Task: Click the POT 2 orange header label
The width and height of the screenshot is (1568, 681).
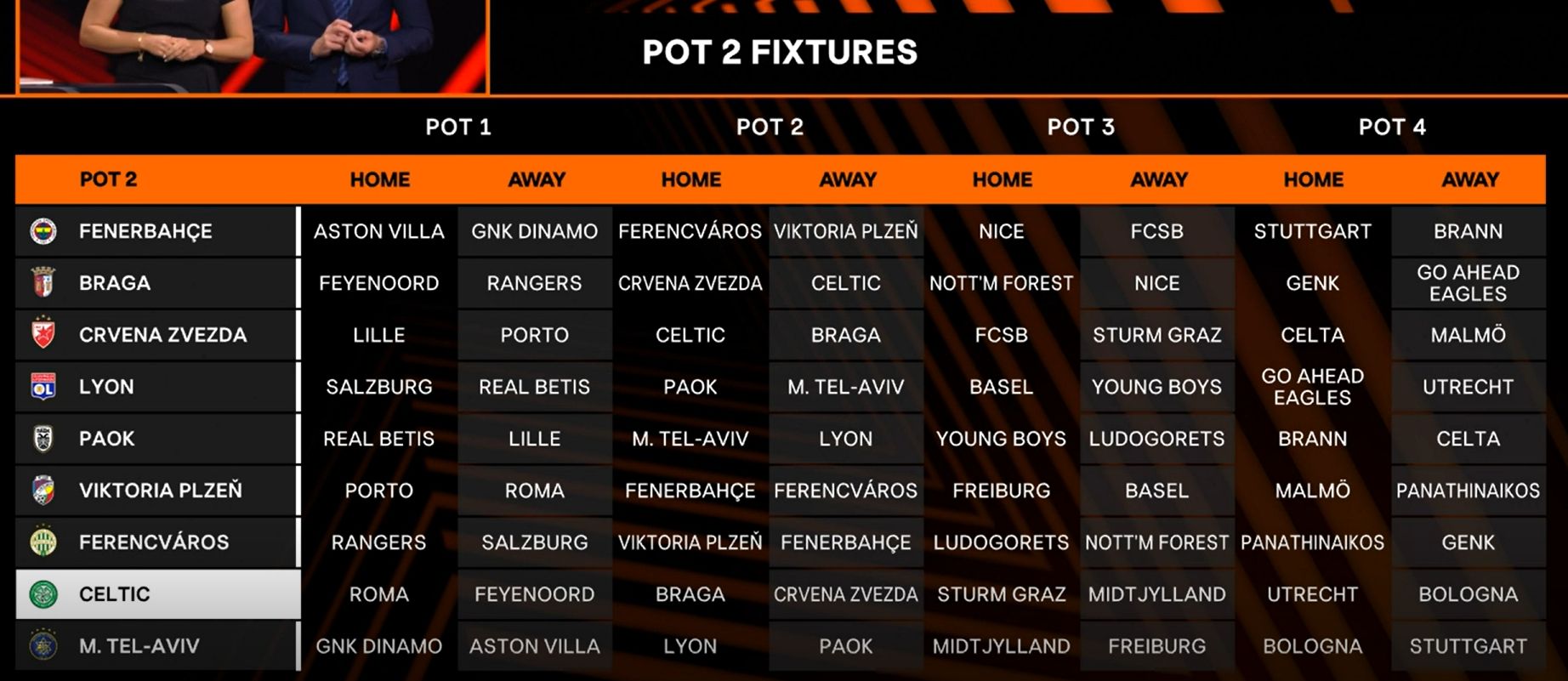Action: coord(108,179)
